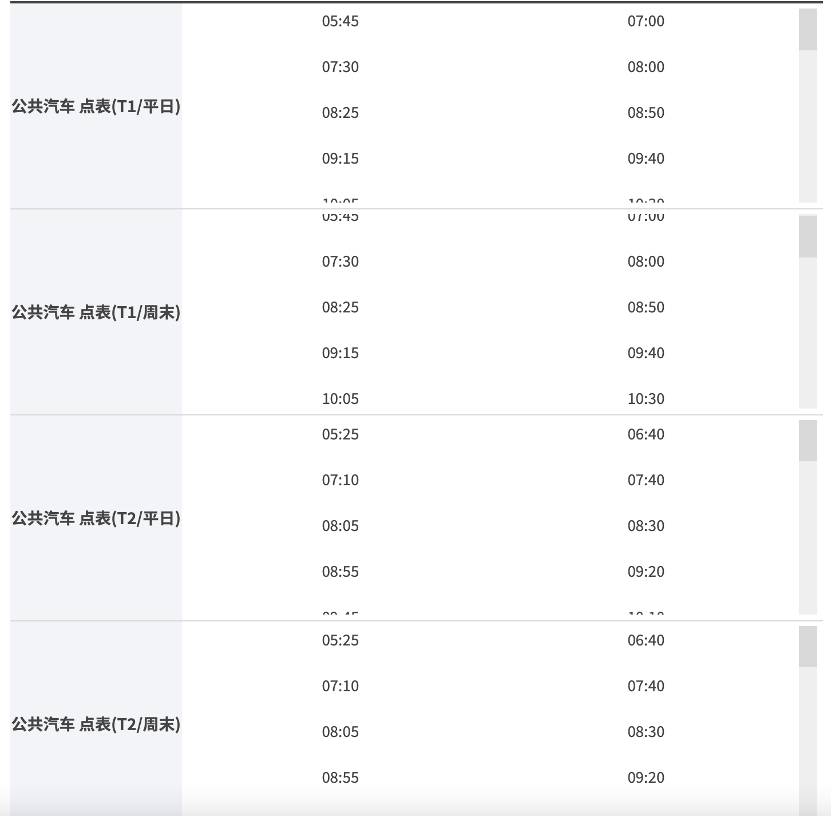This screenshot has height=816, width=832.
Task: Select the 公共汽车 点表(T1/周末) row header
Action: point(96,312)
